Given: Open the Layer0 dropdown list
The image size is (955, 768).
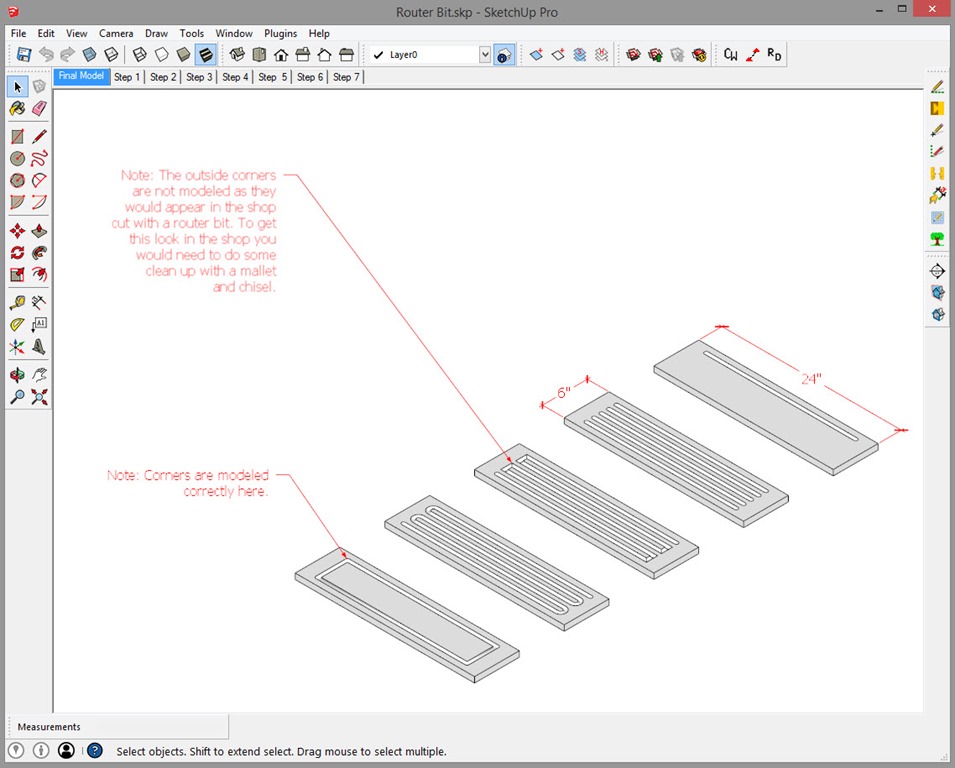Looking at the screenshot, I should coord(485,55).
